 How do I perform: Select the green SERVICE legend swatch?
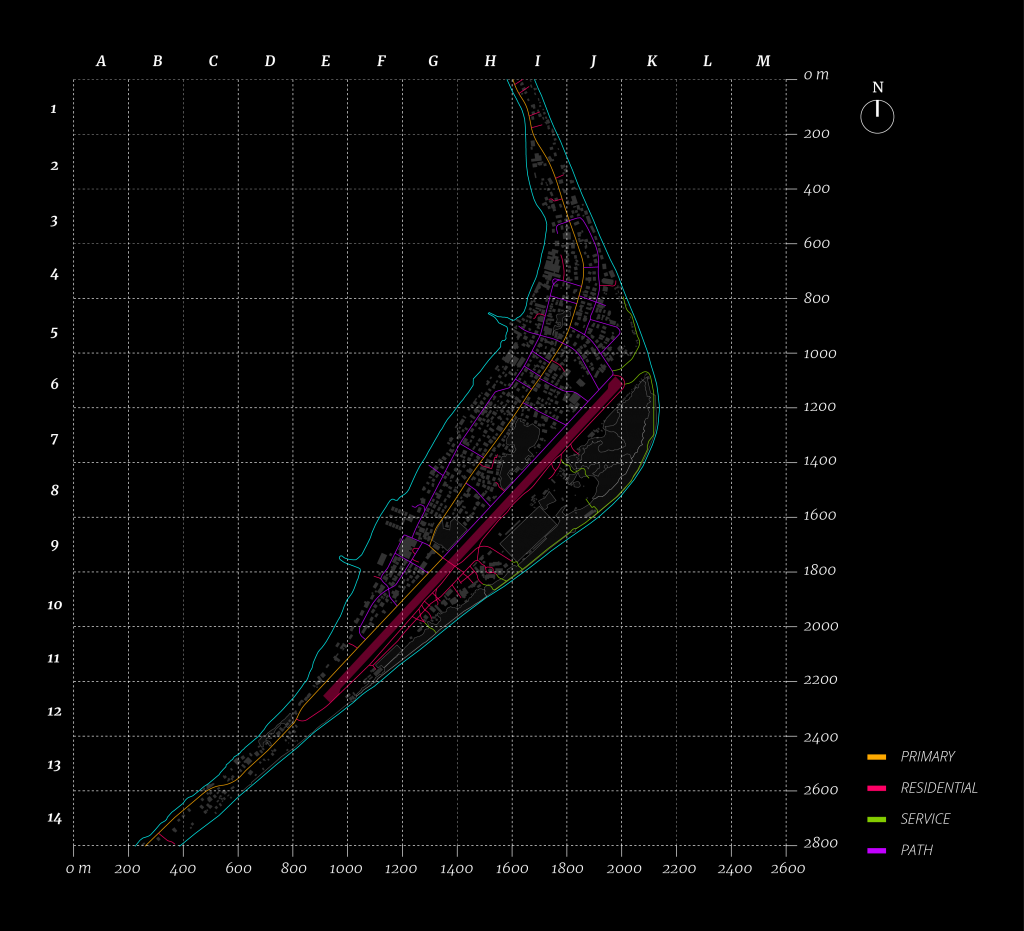(877, 819)
